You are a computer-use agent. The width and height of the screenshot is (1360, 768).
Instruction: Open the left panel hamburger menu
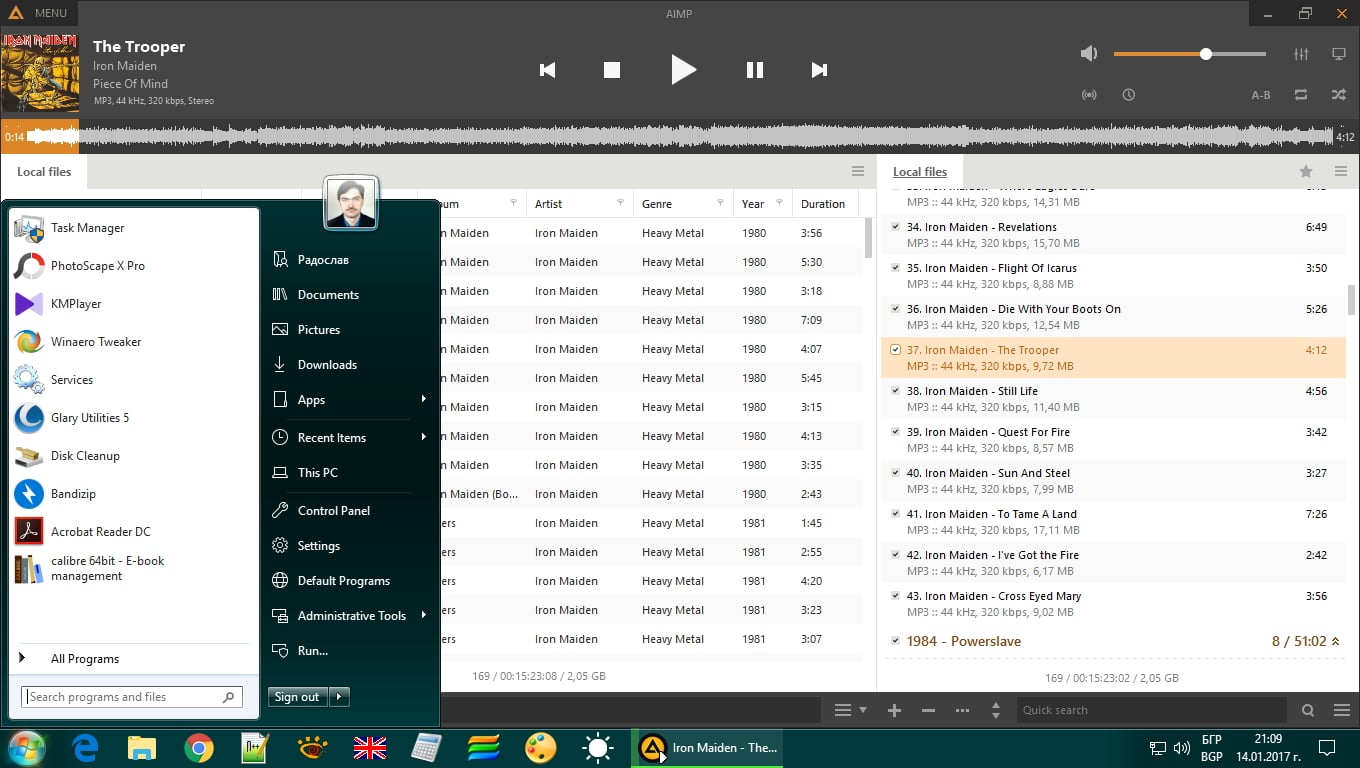tap(858, 171)
